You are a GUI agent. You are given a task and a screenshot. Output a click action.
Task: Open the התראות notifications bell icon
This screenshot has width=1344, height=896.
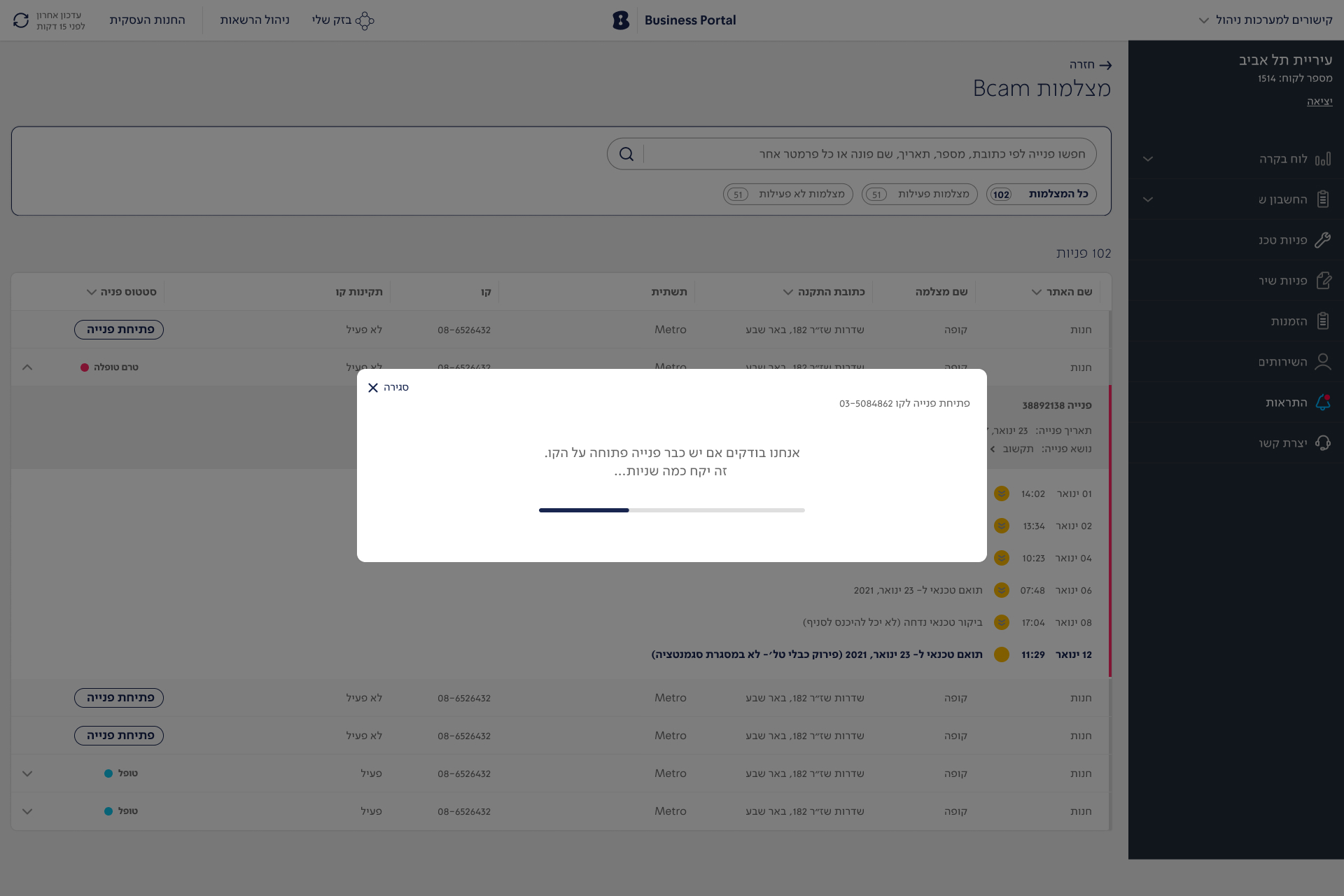pos(1322,402)
